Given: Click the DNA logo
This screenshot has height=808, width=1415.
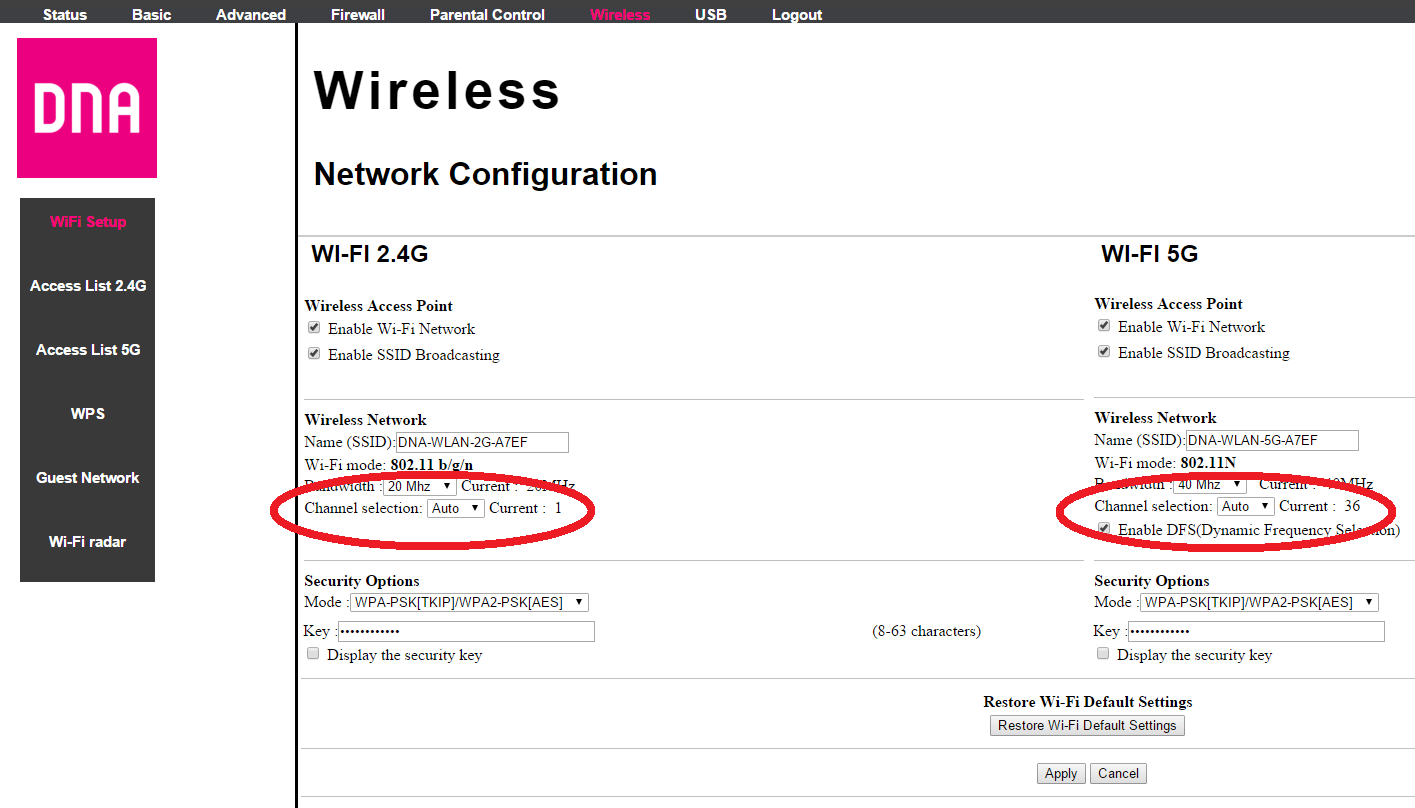Looking at the screenshot, I should (x=87, y=108).
